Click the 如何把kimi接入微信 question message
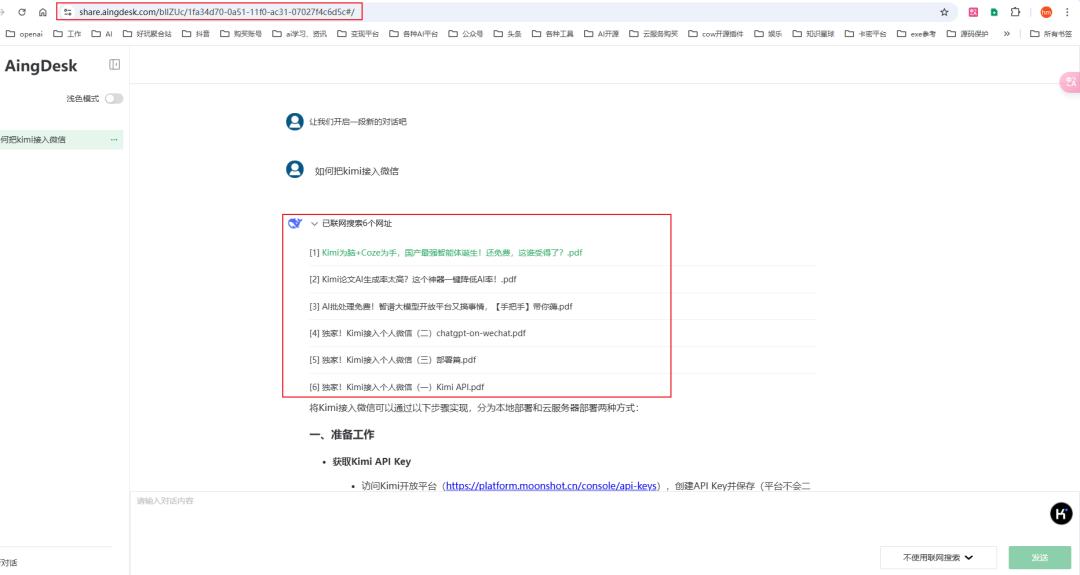This screenshot has height=575, width=1080. (356, 171)
